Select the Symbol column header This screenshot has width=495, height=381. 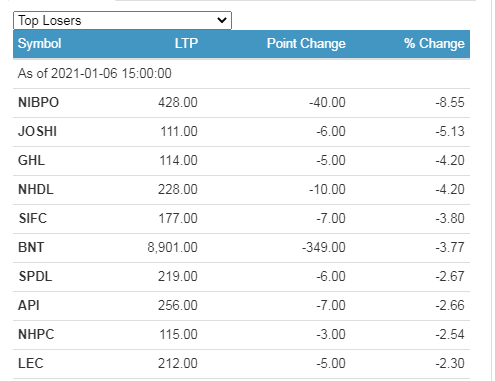(39, 44)
